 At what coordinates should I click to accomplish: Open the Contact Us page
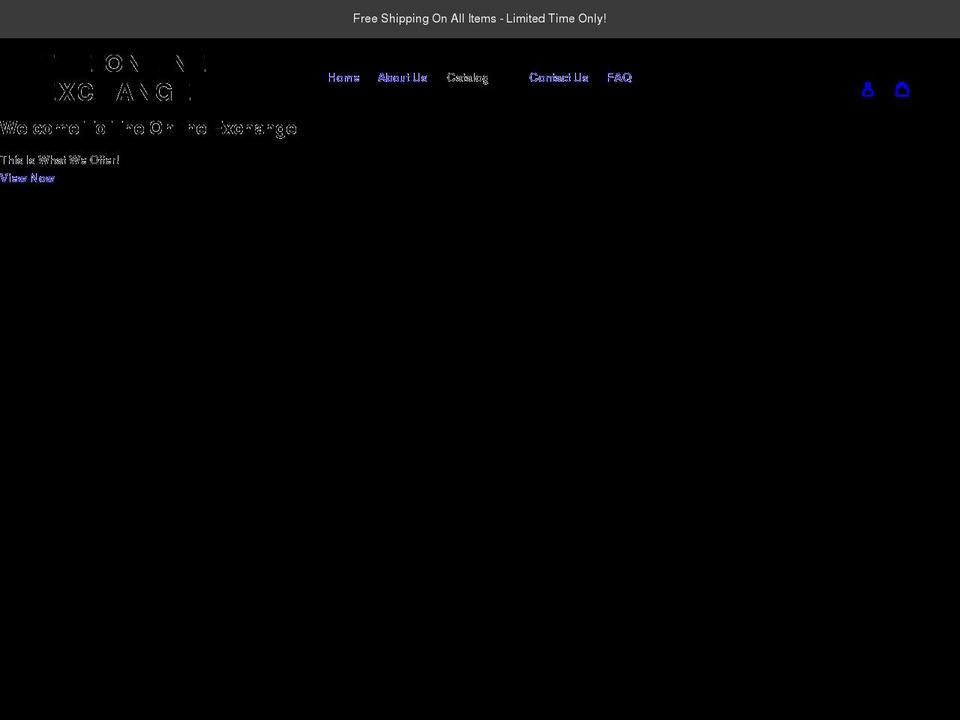coord(558,78)
